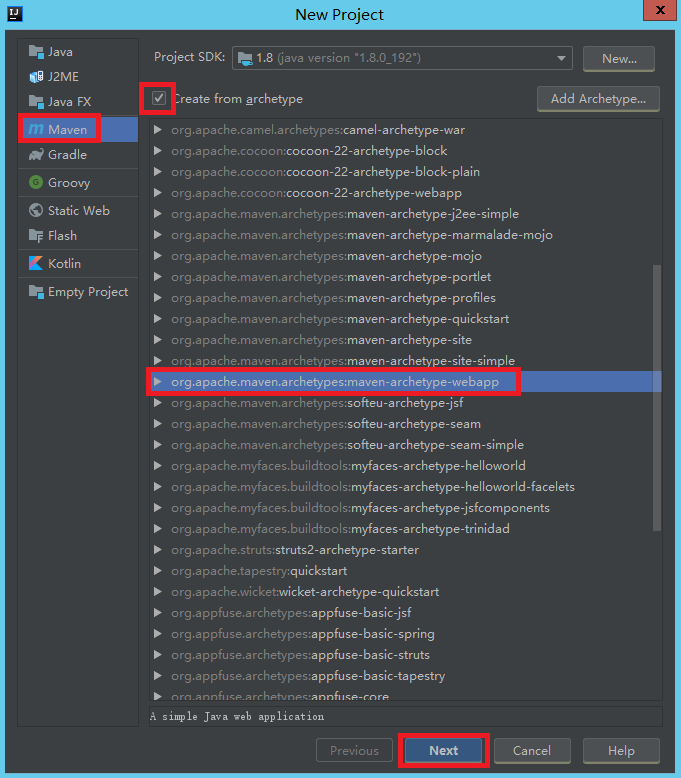681x778 pixels.
Task: Click the Empty Project folder icon
Action: tap(36, 292)
